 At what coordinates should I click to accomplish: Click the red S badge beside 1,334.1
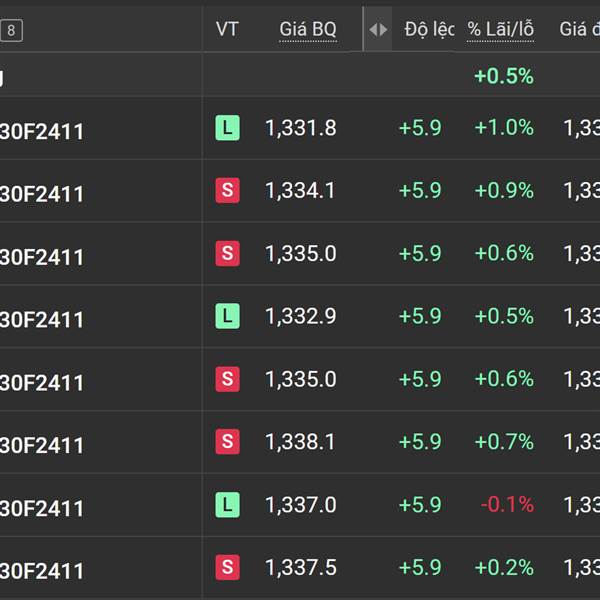pyautogui.click(x=227, y=190)
